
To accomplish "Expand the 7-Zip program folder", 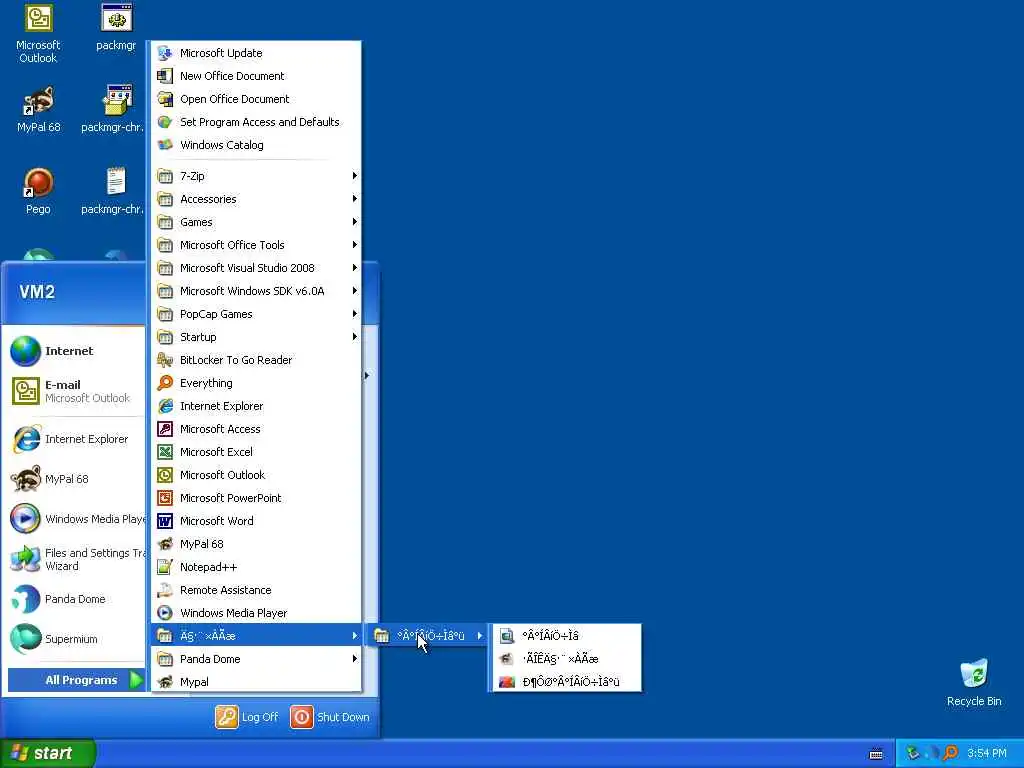I will (256, 176).
